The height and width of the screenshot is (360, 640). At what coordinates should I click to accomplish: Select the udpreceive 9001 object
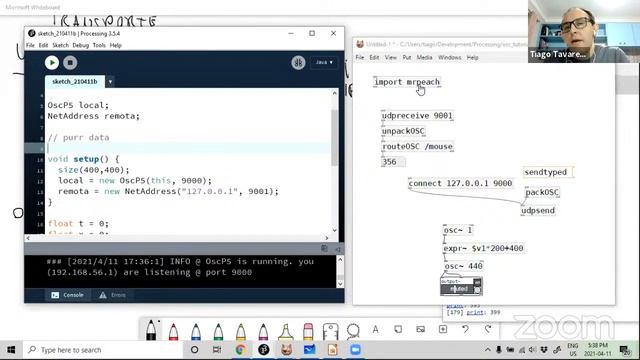[417, 116]
